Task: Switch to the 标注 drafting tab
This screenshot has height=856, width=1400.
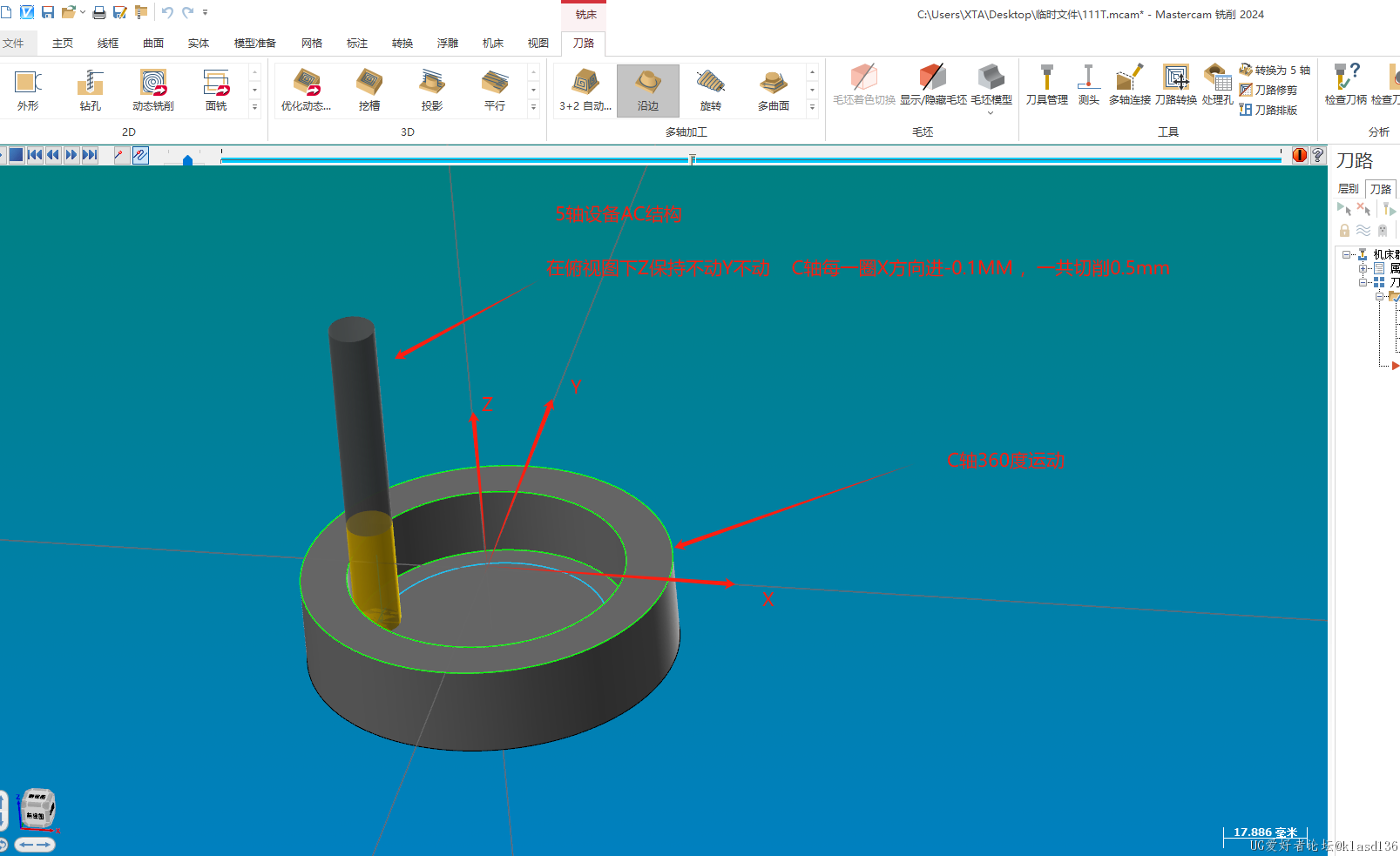Action: coord(357,43)
